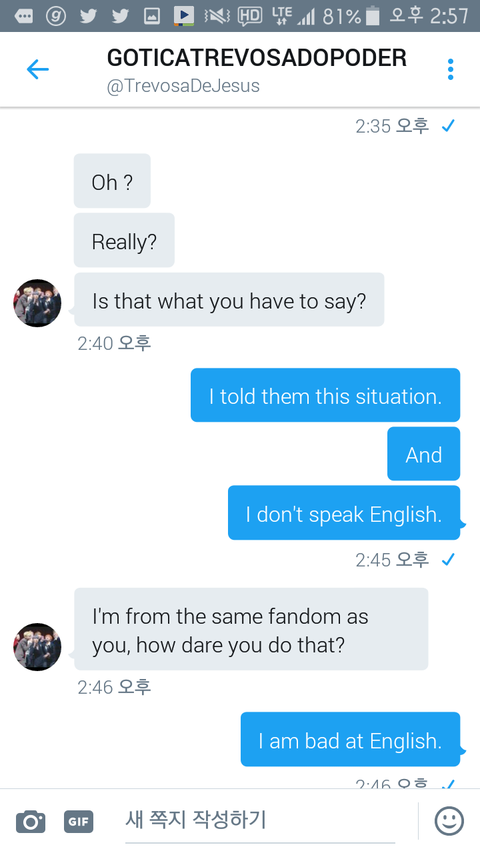
Task: Open the three-dot overflow menu
Action: [450, 70]
